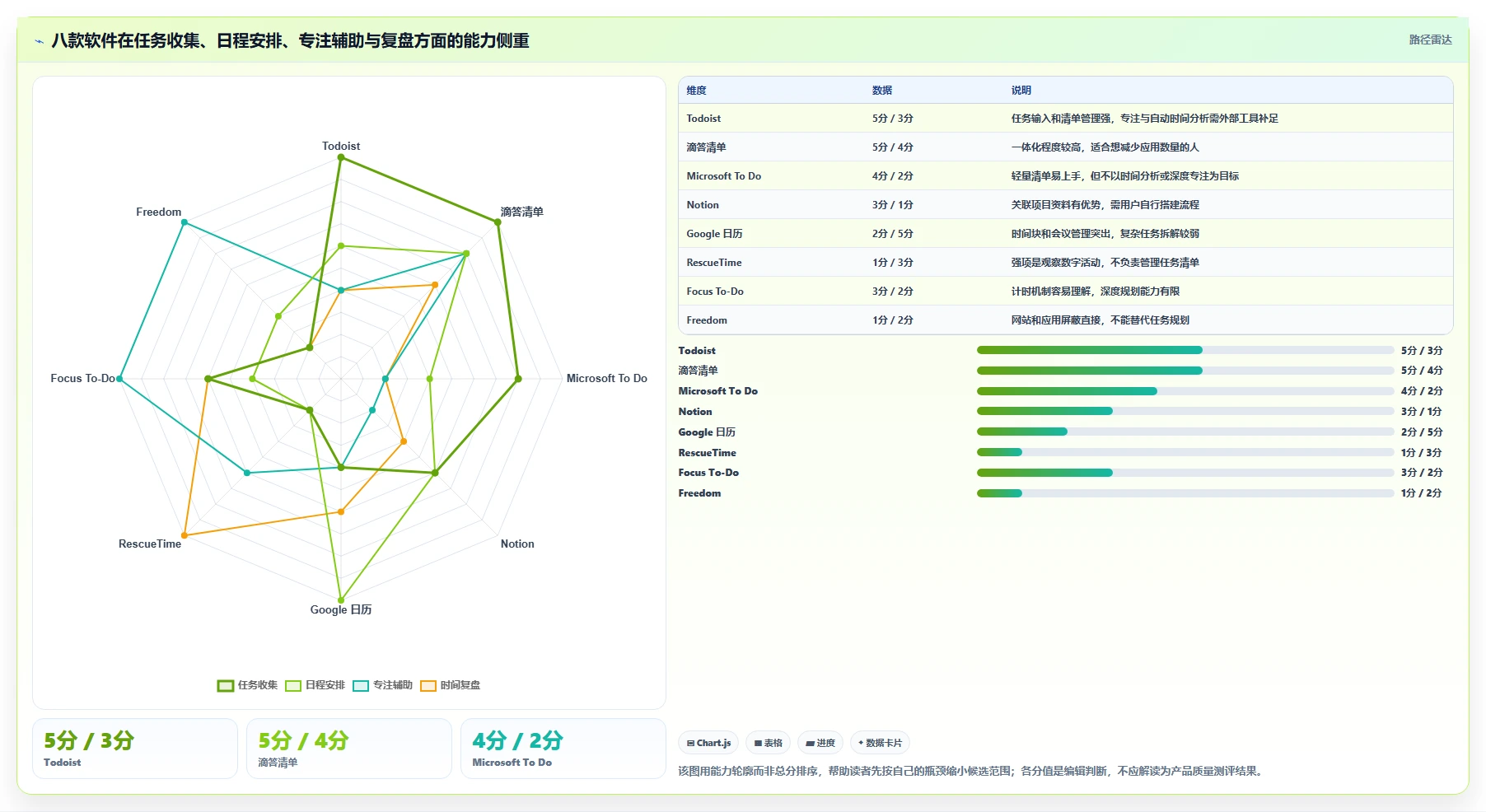Click Todoist description 任务输入和清单管理强 cell
Screen dimensions: 1486x812
[1145, 119]
